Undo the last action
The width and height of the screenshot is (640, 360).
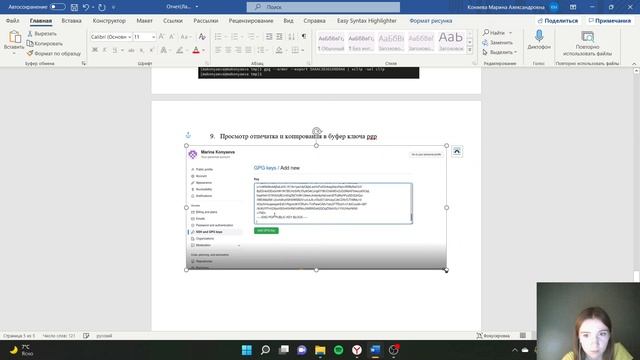[86, 7]
